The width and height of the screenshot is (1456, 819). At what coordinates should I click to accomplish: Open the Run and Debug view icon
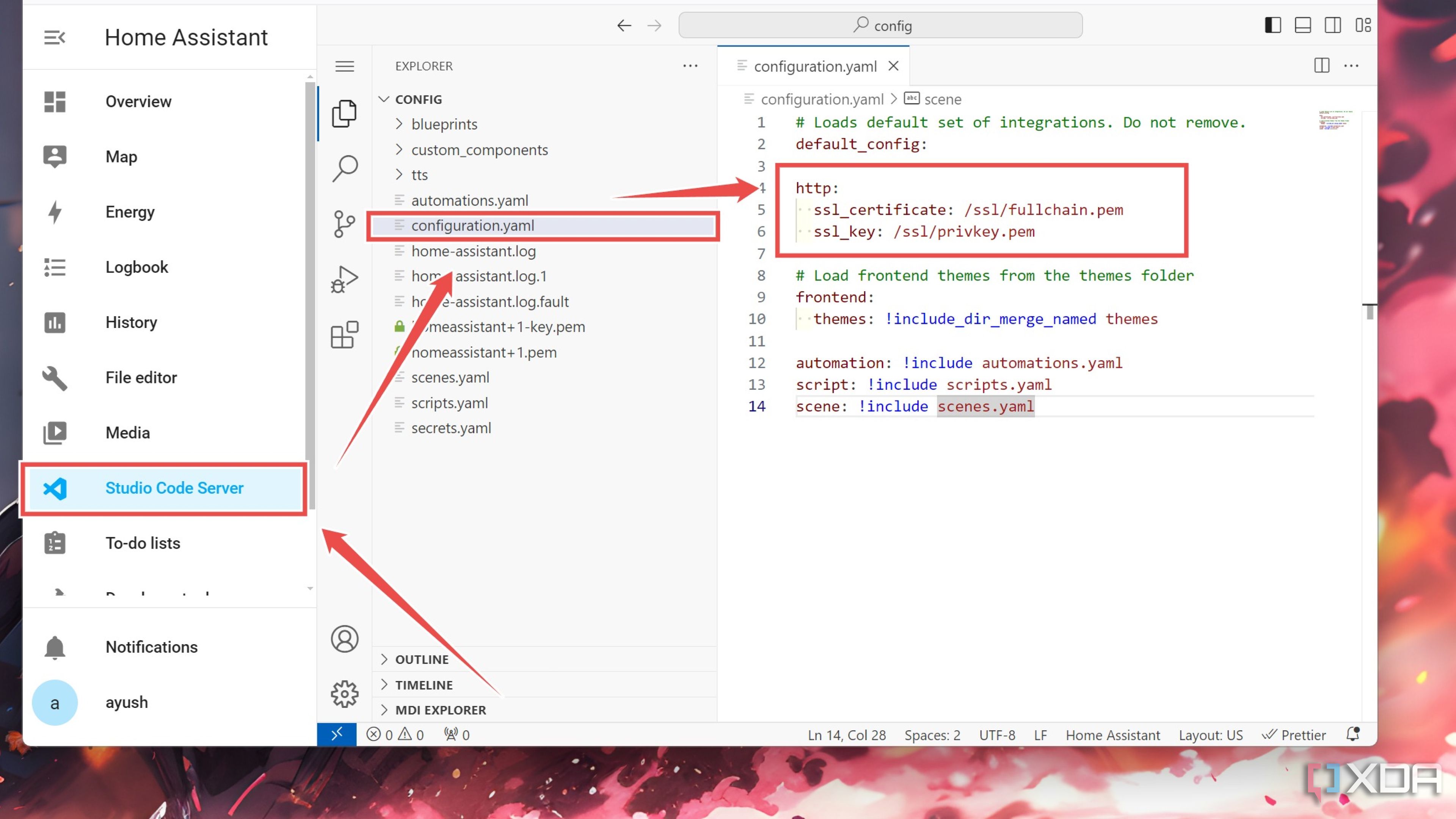point(344,279)
